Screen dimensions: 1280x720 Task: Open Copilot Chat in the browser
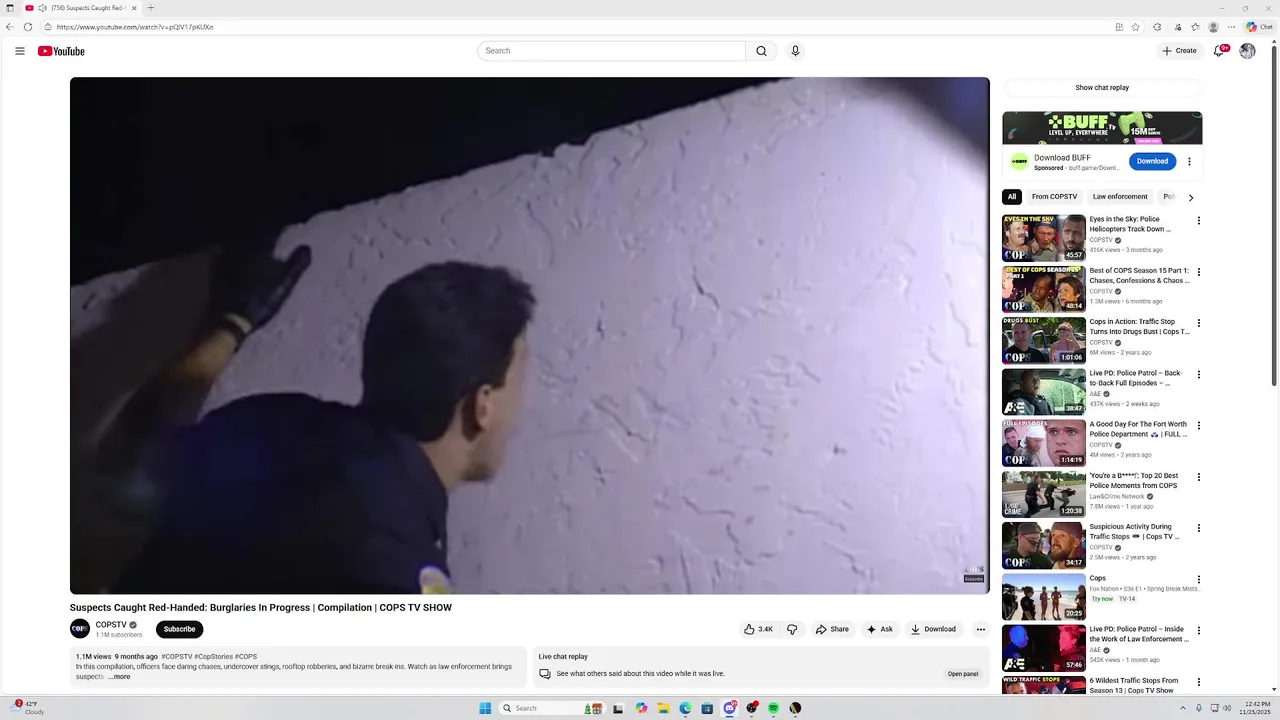pyautogui.click(x=1259, y=27)
